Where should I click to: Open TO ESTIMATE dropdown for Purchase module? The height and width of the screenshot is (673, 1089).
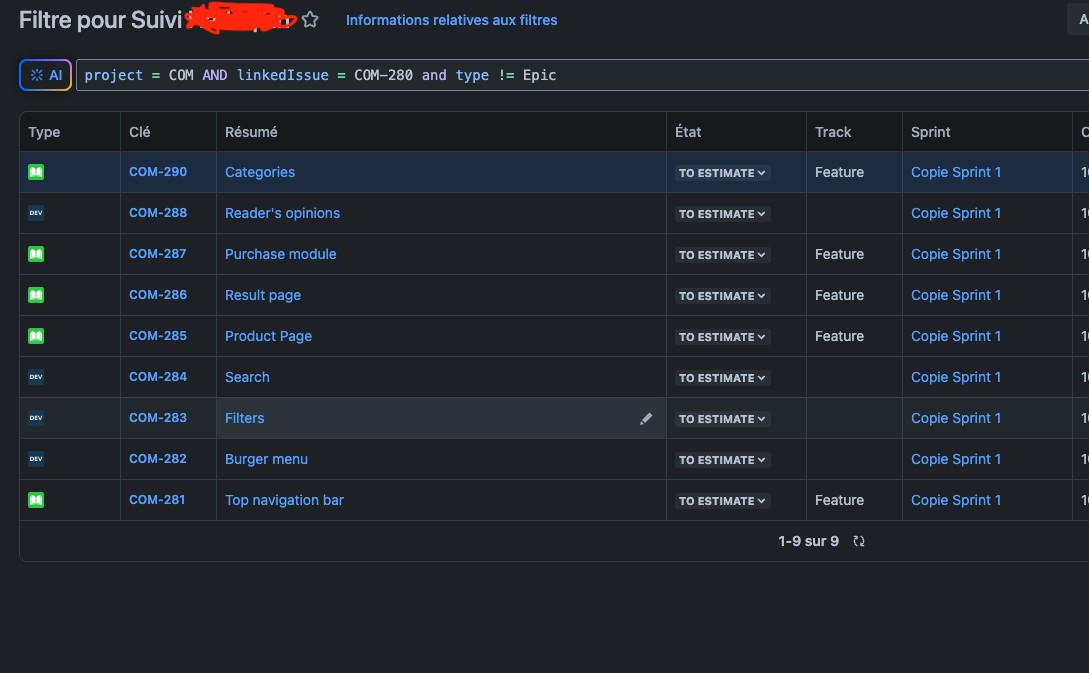coord(722,255)
